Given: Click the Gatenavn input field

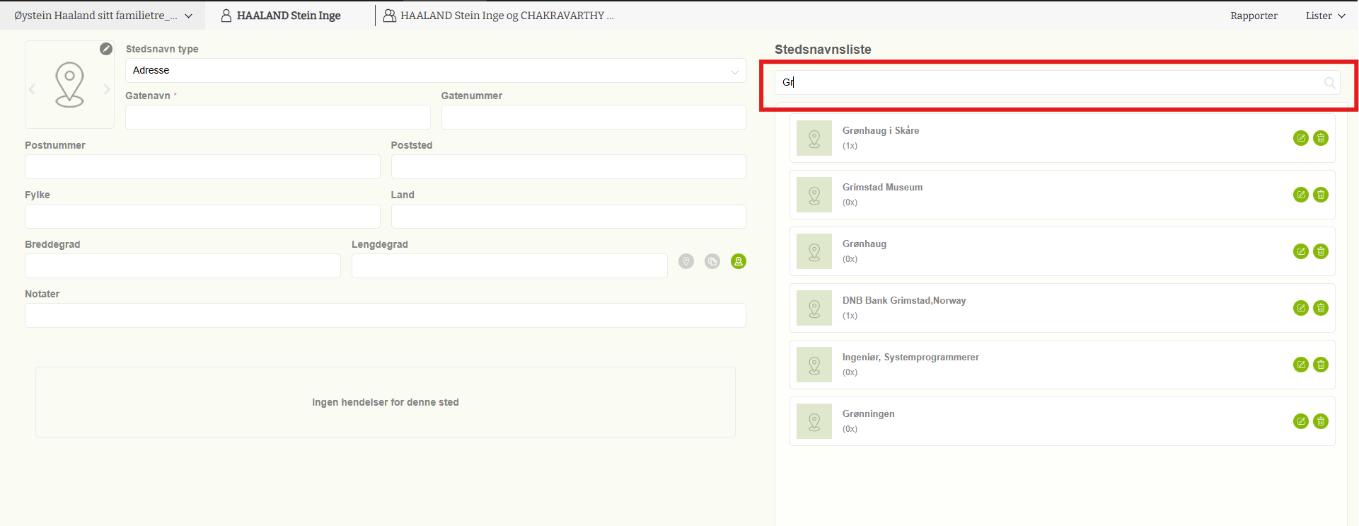Looking at the screenshot, I should [x=277, y=117].
